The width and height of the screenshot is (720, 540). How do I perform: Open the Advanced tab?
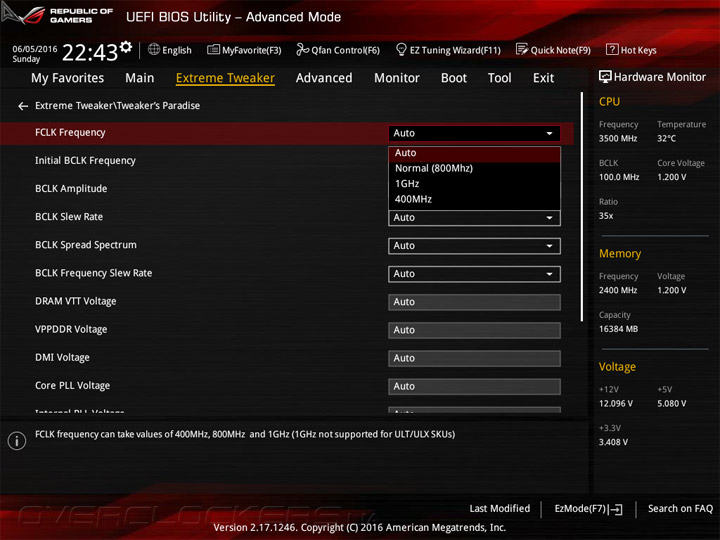click(x=324, y=78)
